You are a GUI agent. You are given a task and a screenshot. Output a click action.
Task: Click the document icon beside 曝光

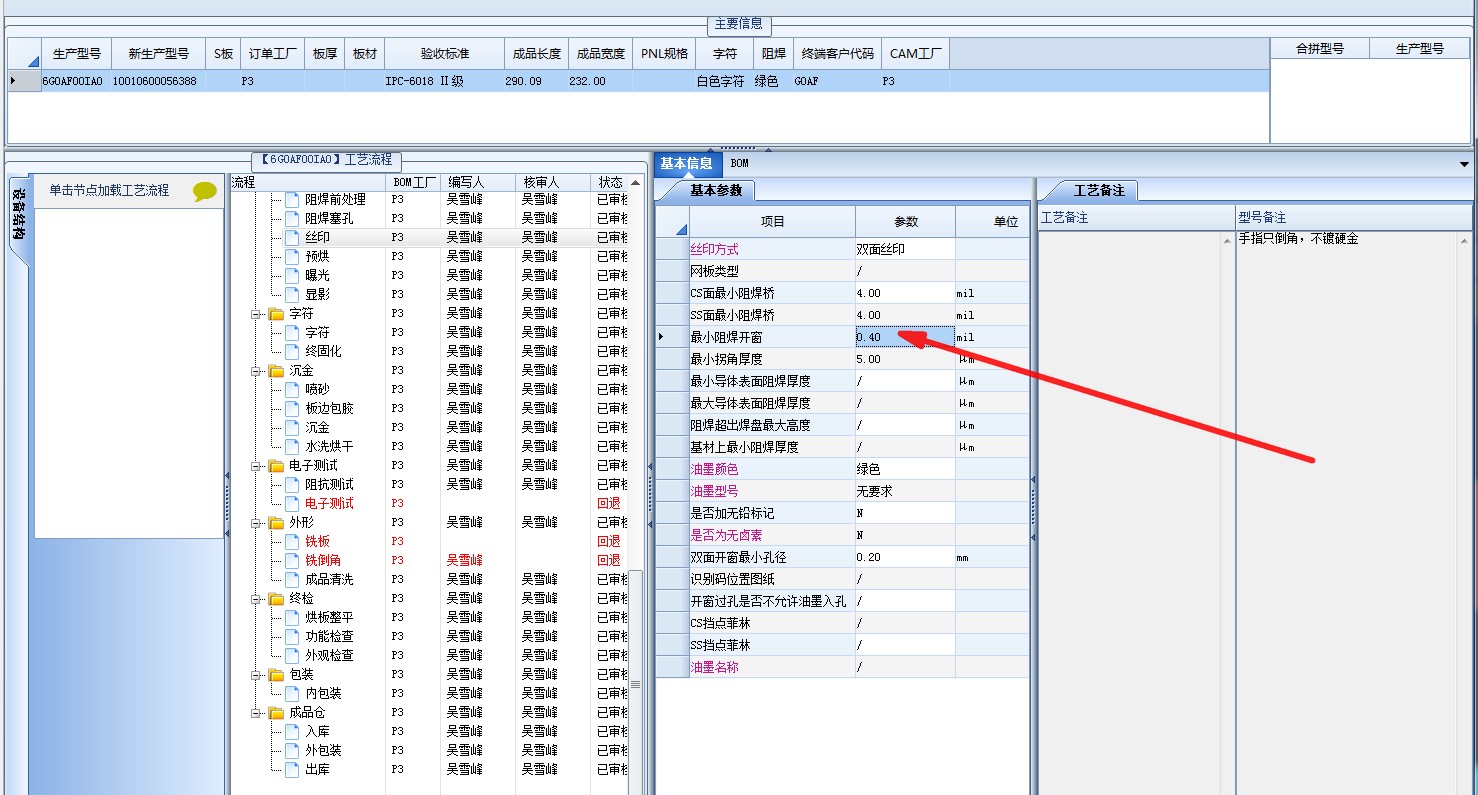(292, 275)
